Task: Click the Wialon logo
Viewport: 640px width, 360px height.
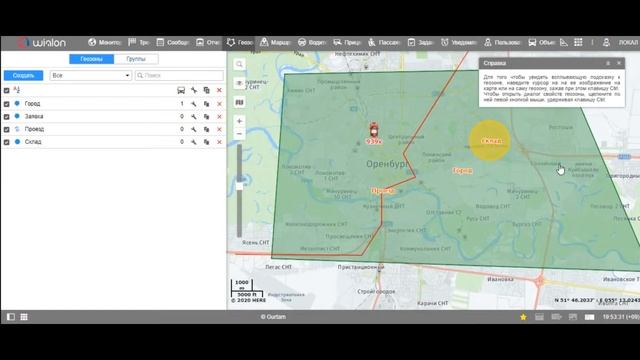Action: pos(41,42)
